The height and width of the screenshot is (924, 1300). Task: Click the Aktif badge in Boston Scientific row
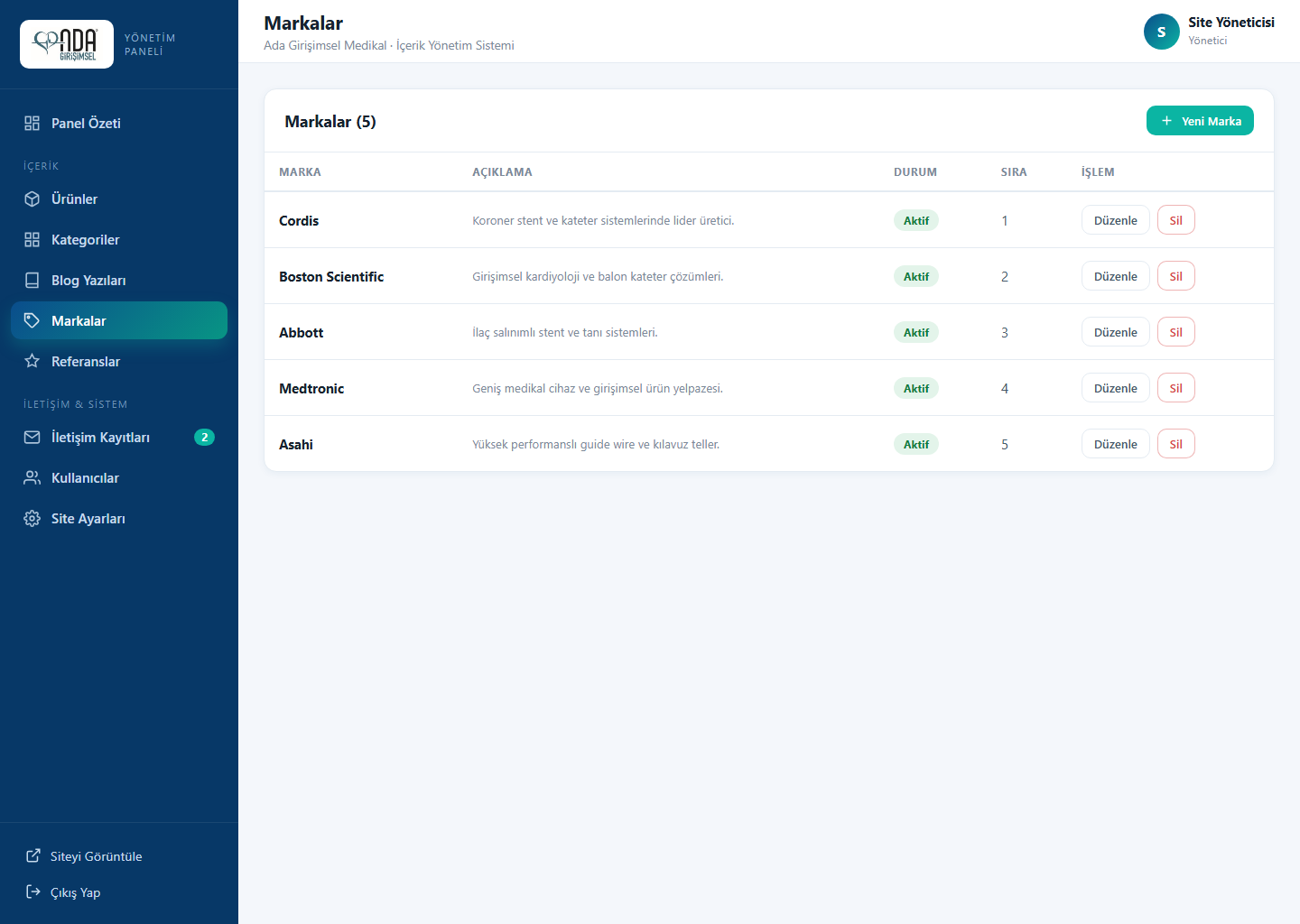click(x=916, y=277)
